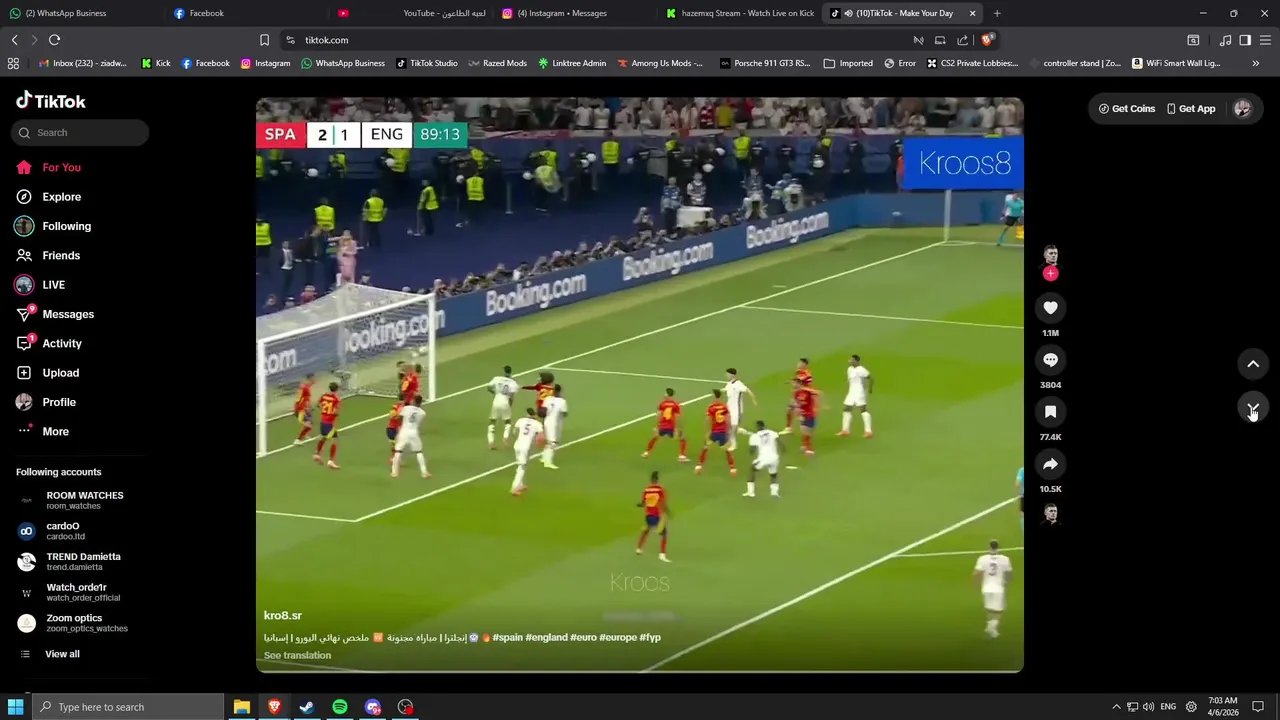The height and width of the screenshot is (720, 1280).
Task: Click the TikTok search box
Action: coord(80,133)
